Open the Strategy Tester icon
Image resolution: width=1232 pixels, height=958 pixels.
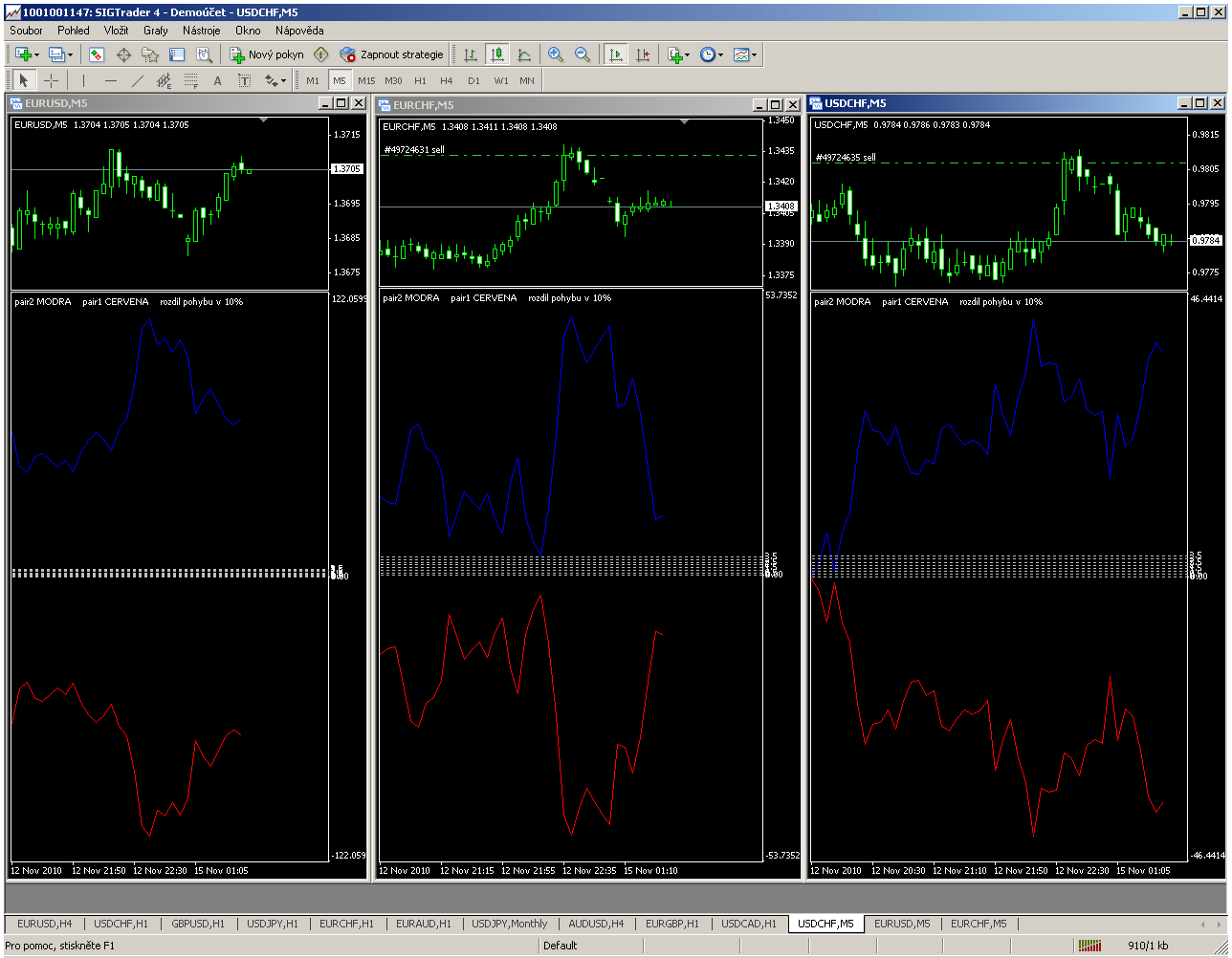204,54
